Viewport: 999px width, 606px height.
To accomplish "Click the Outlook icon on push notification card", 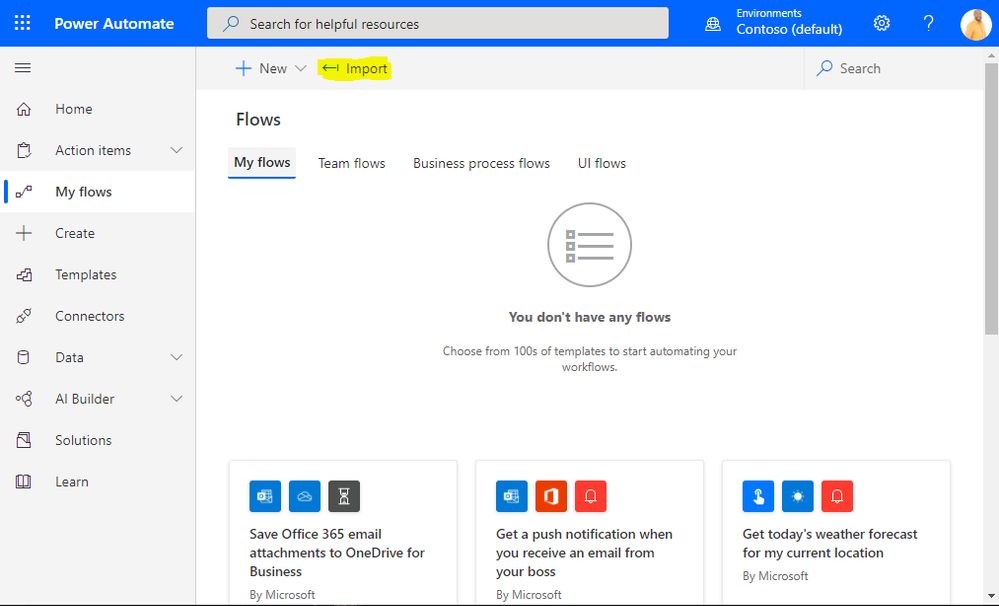I will point(512,496).
